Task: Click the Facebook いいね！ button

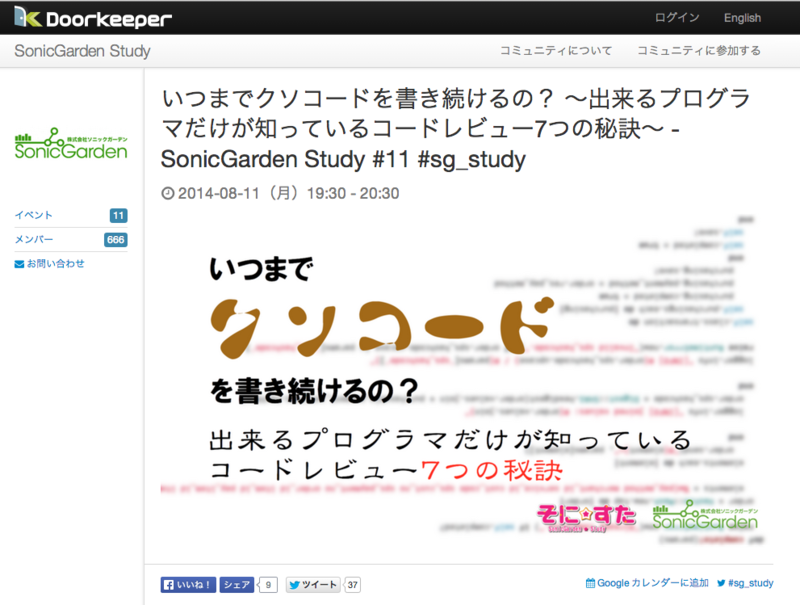Action: click(188, 585)
